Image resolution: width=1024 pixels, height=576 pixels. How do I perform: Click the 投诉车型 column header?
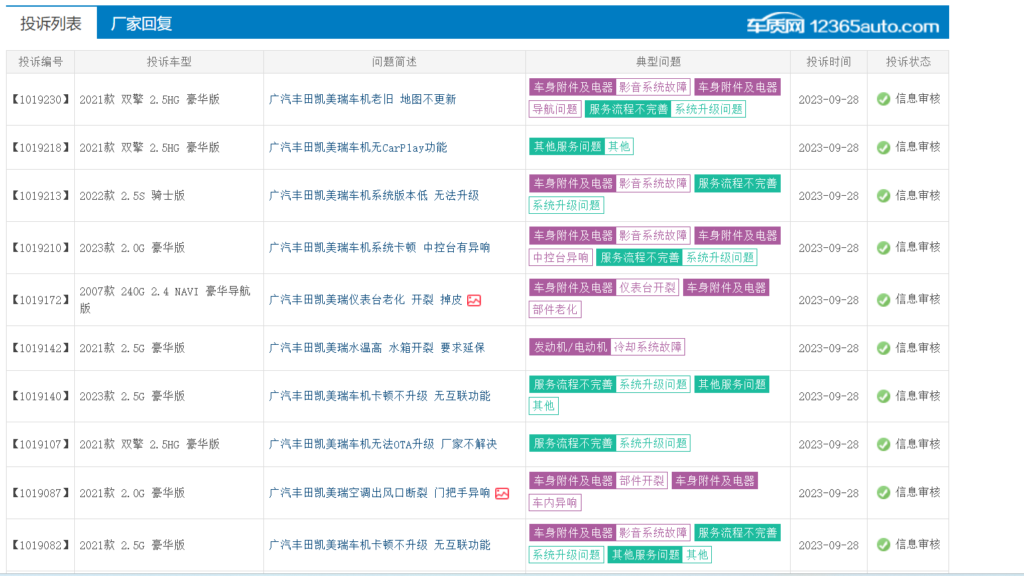(x=169, y=62)
